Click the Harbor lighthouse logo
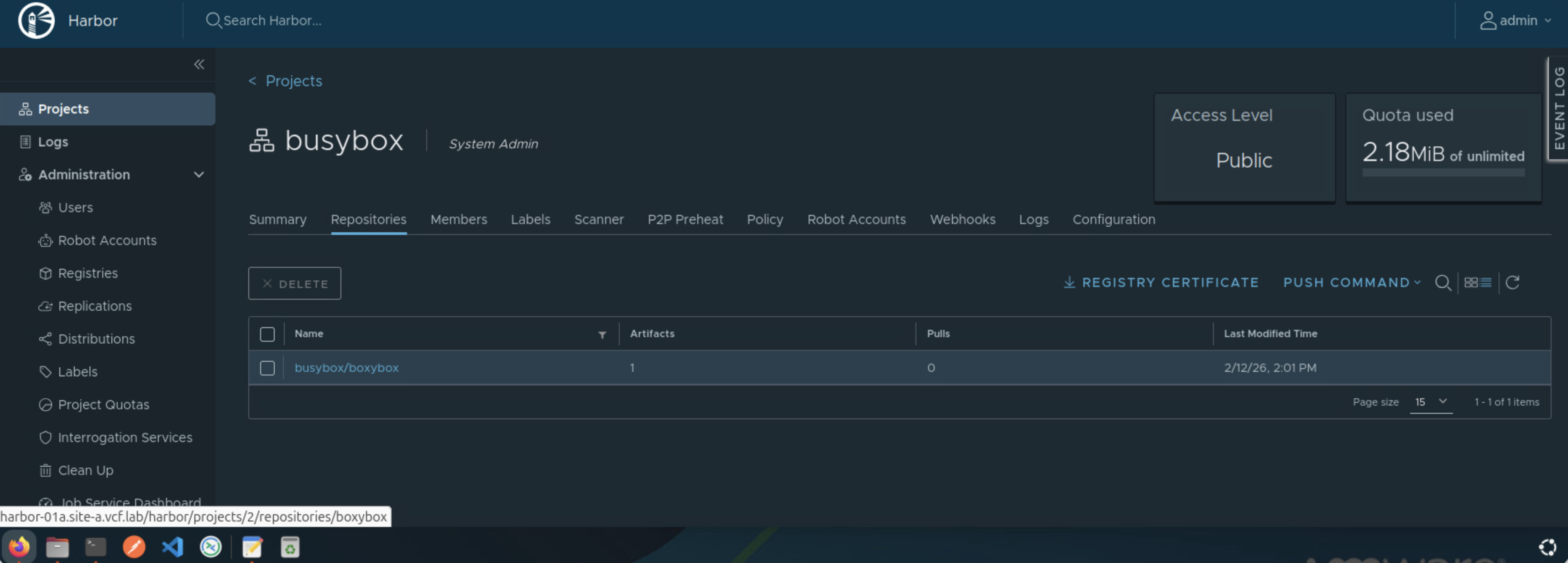Viewport: 1568px width, 563px height. [x=37, y=21]
